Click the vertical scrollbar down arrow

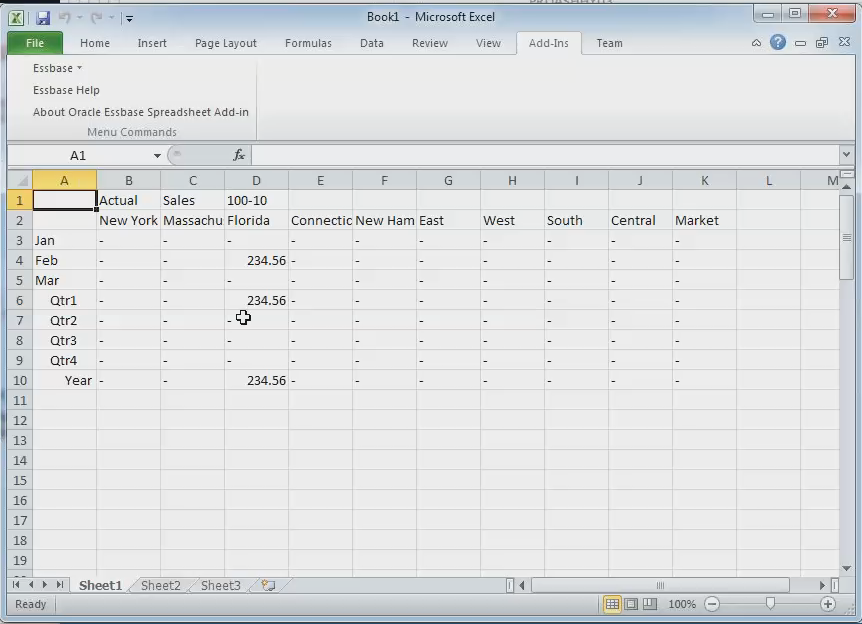tap(847, 568)
